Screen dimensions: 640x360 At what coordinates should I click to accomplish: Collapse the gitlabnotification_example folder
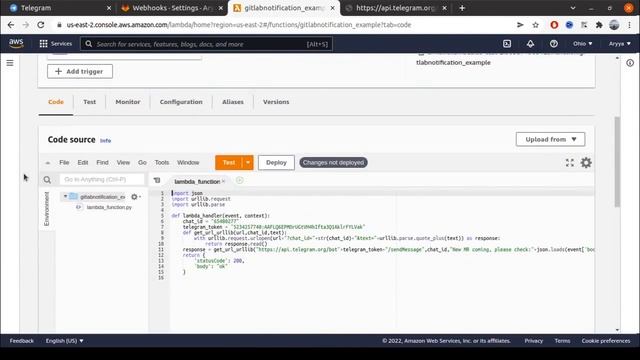(65, 197)
